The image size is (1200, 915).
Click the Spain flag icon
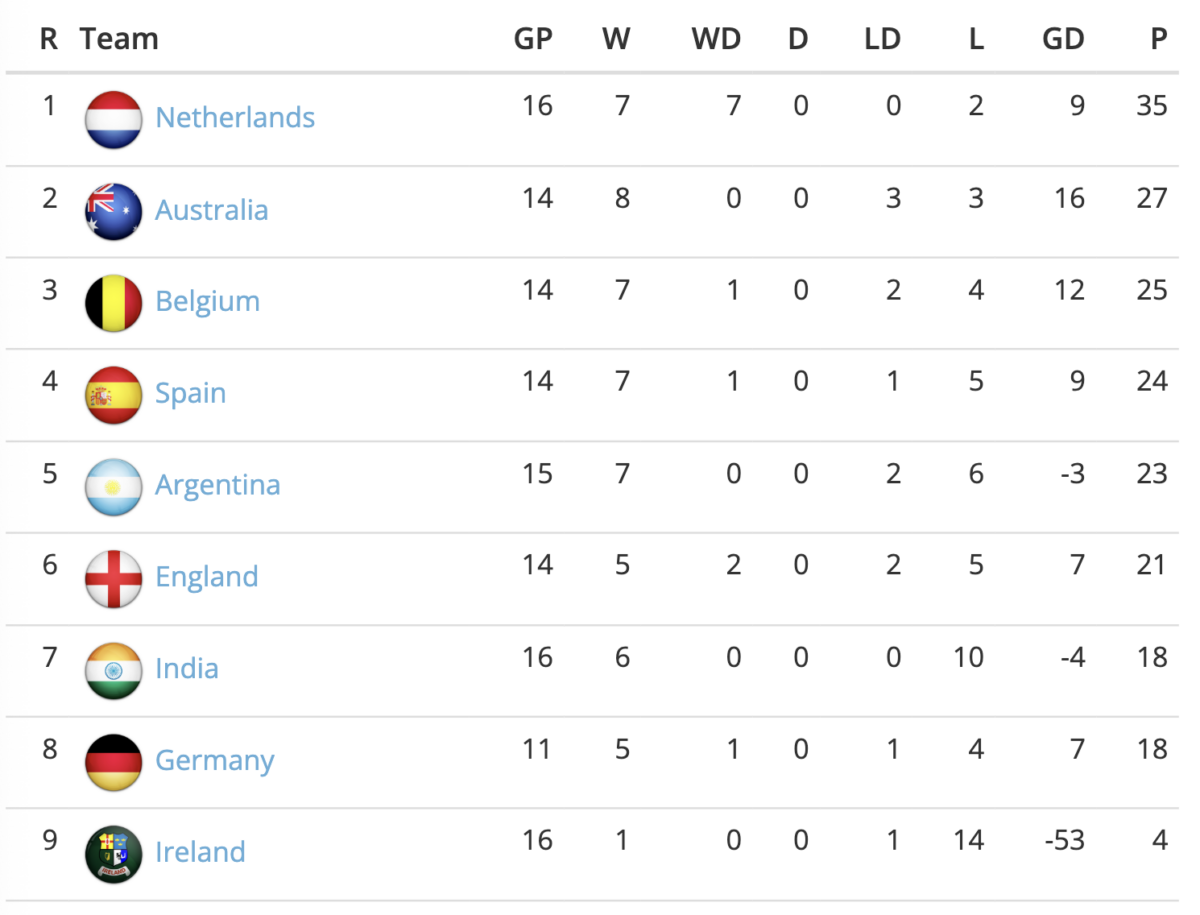click(113, 395)
